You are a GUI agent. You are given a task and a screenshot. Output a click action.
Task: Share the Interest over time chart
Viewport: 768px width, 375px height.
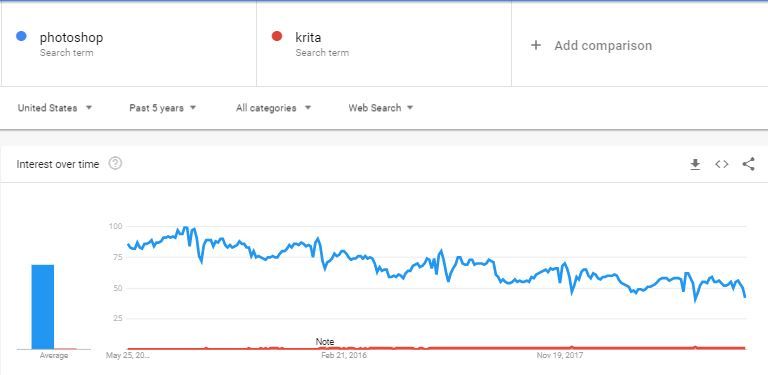(x=748, y=164)
